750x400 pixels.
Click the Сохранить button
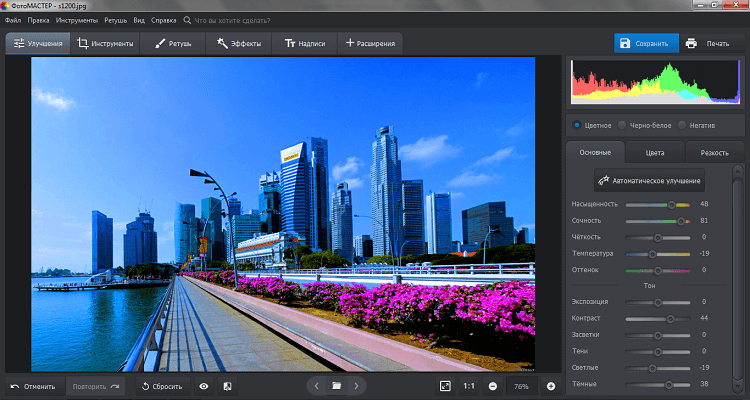pyautogui.click(x=644, y=43)
